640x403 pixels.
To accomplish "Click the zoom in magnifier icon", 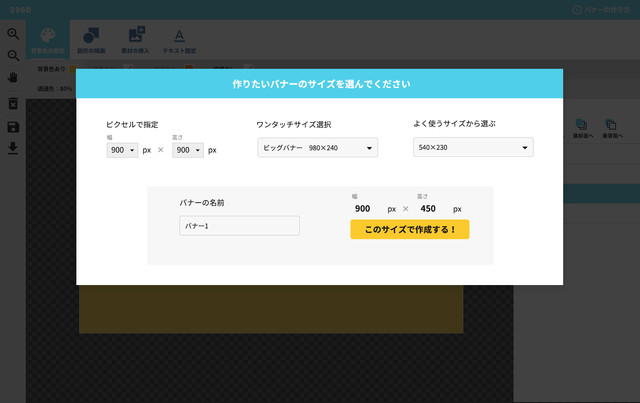I will (x=13, y=33).
